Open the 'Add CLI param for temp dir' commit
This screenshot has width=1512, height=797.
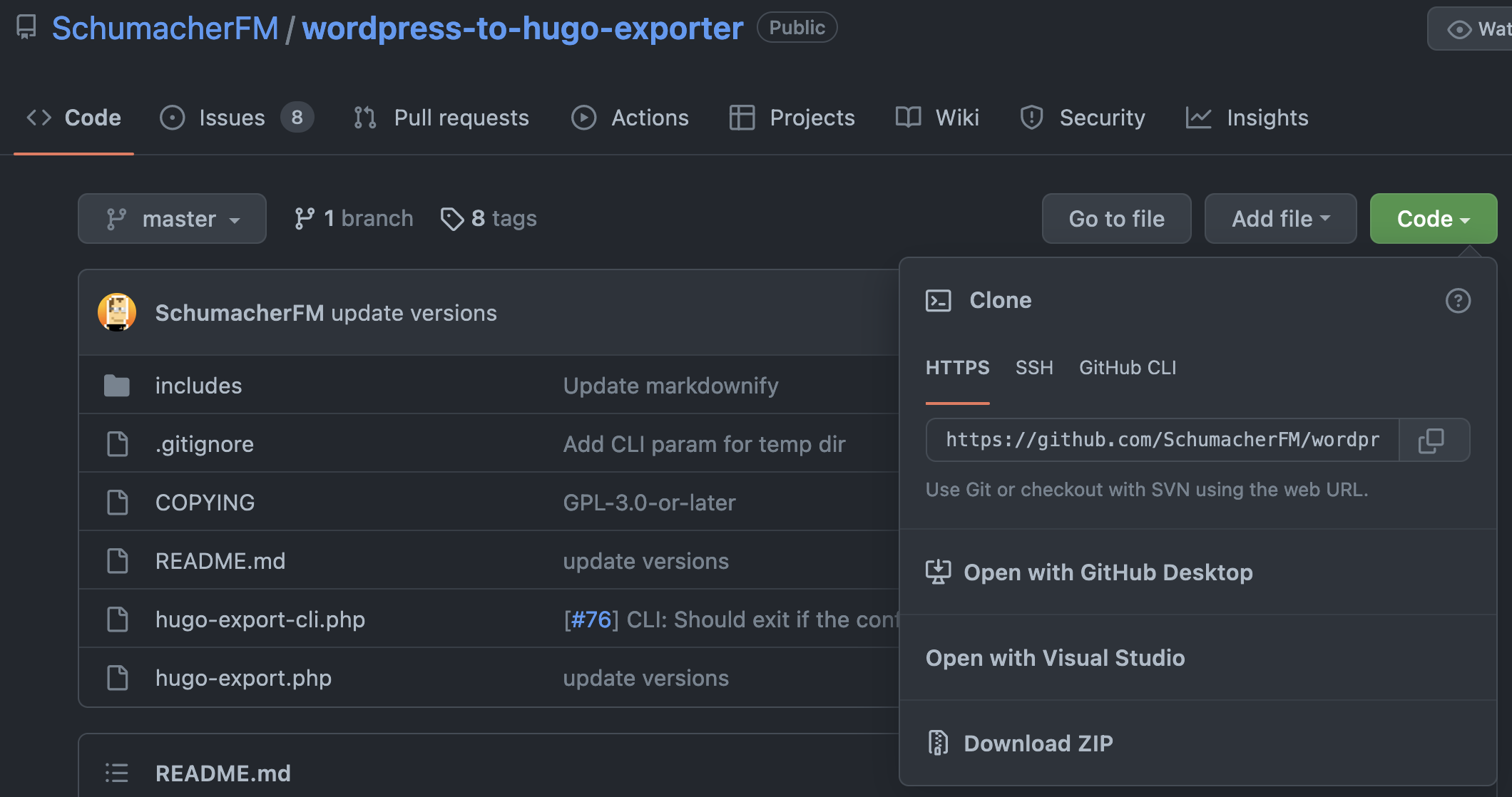click(704, 444)
